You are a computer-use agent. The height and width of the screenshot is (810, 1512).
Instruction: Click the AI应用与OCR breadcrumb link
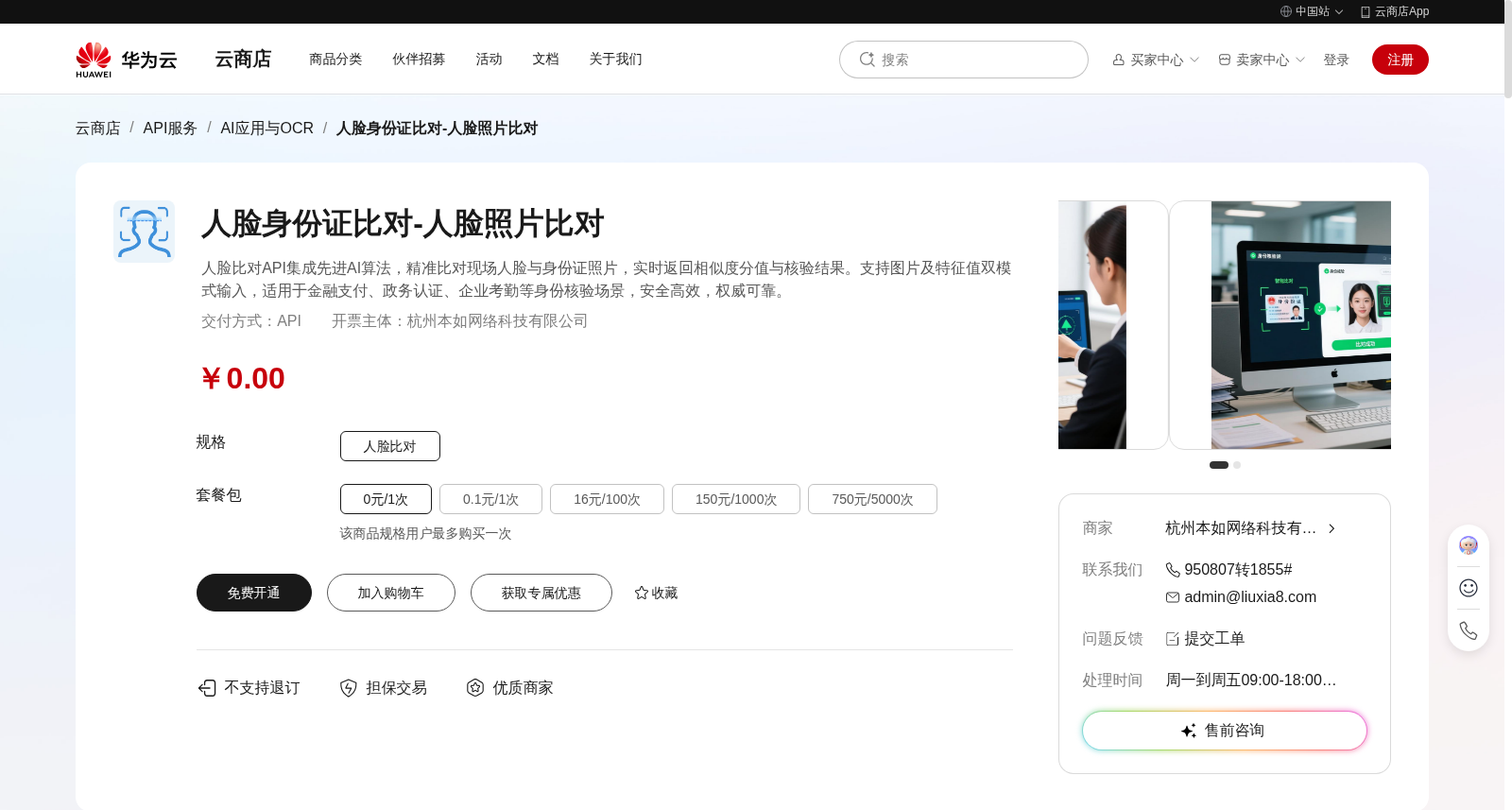266,129
